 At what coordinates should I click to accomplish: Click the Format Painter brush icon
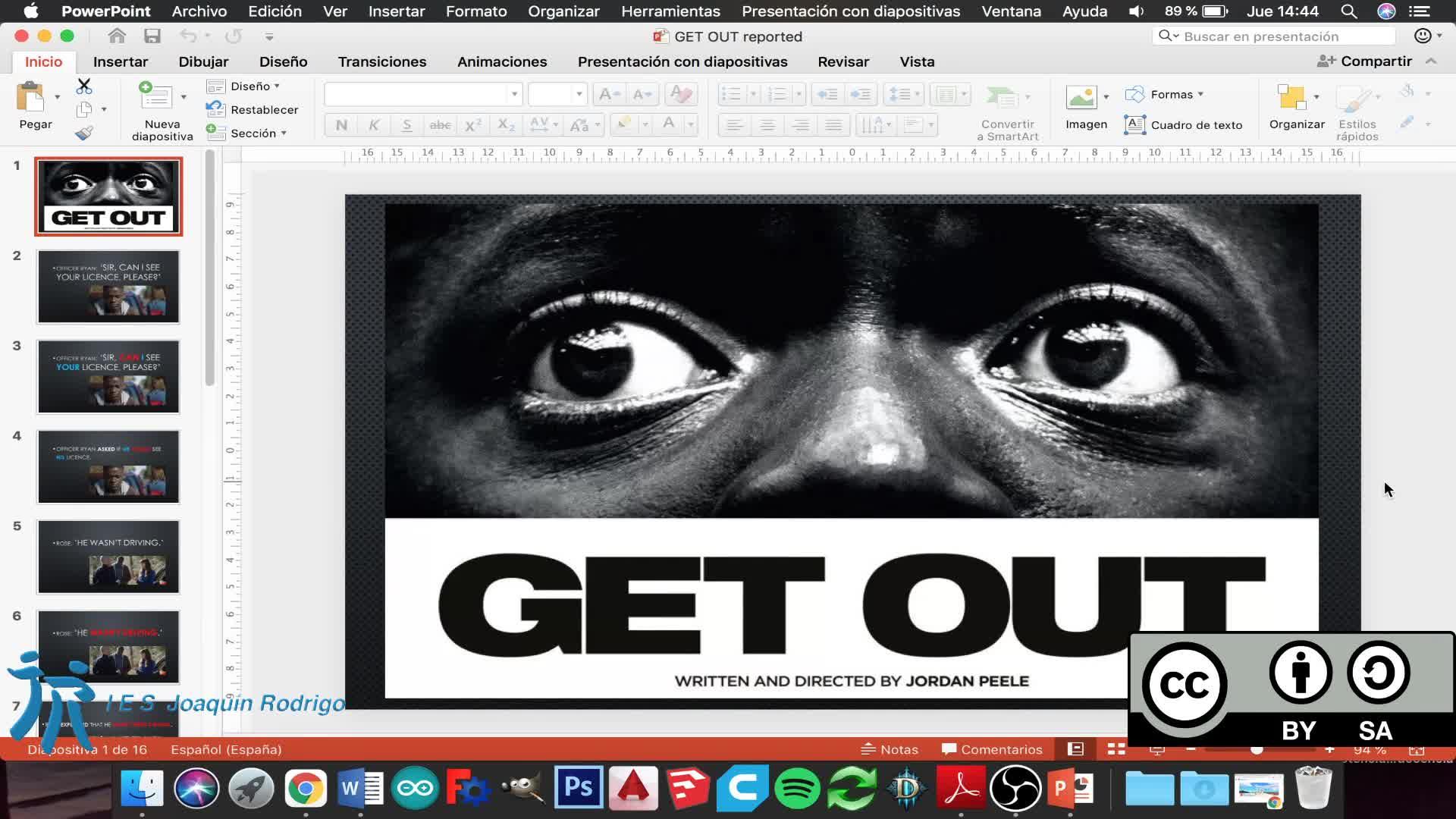(x=84, y=133)
